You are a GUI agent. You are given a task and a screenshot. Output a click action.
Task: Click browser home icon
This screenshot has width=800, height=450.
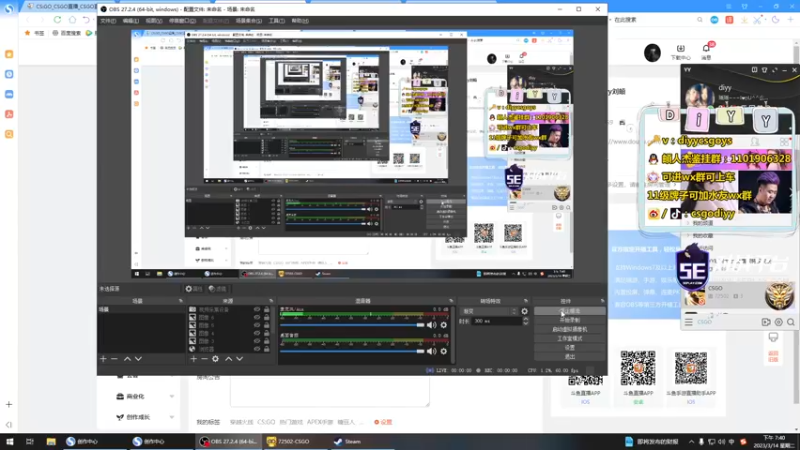[72, 19]
